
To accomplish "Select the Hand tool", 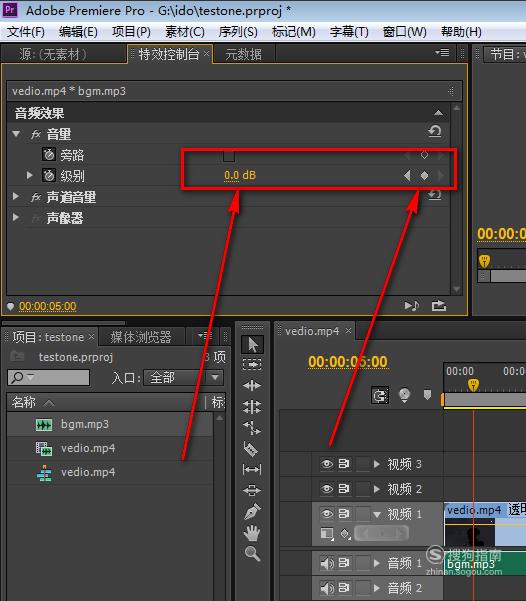I will (252, 533).
